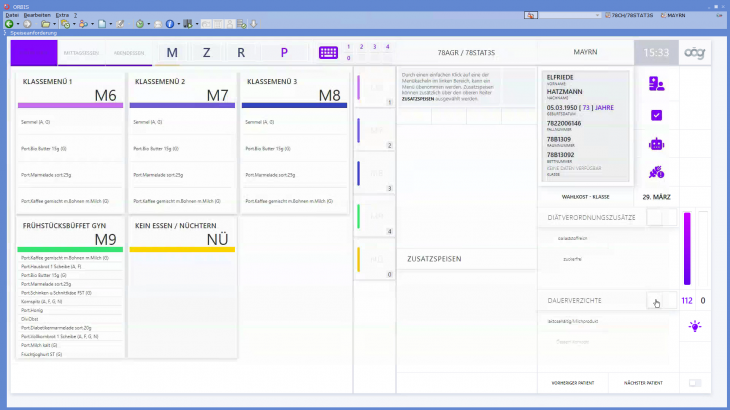
Task: Toggle the switch beside Nächster Patient
Action: [x=694, y=383]
